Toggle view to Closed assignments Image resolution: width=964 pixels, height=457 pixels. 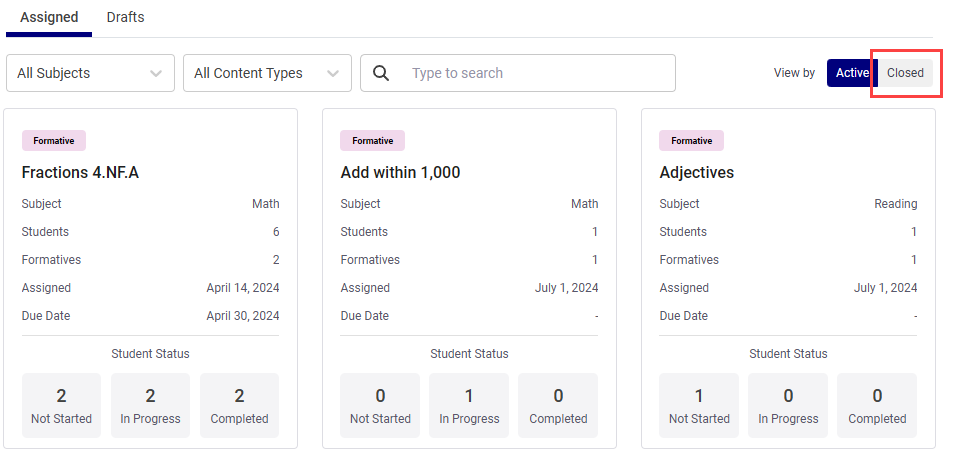905,73
